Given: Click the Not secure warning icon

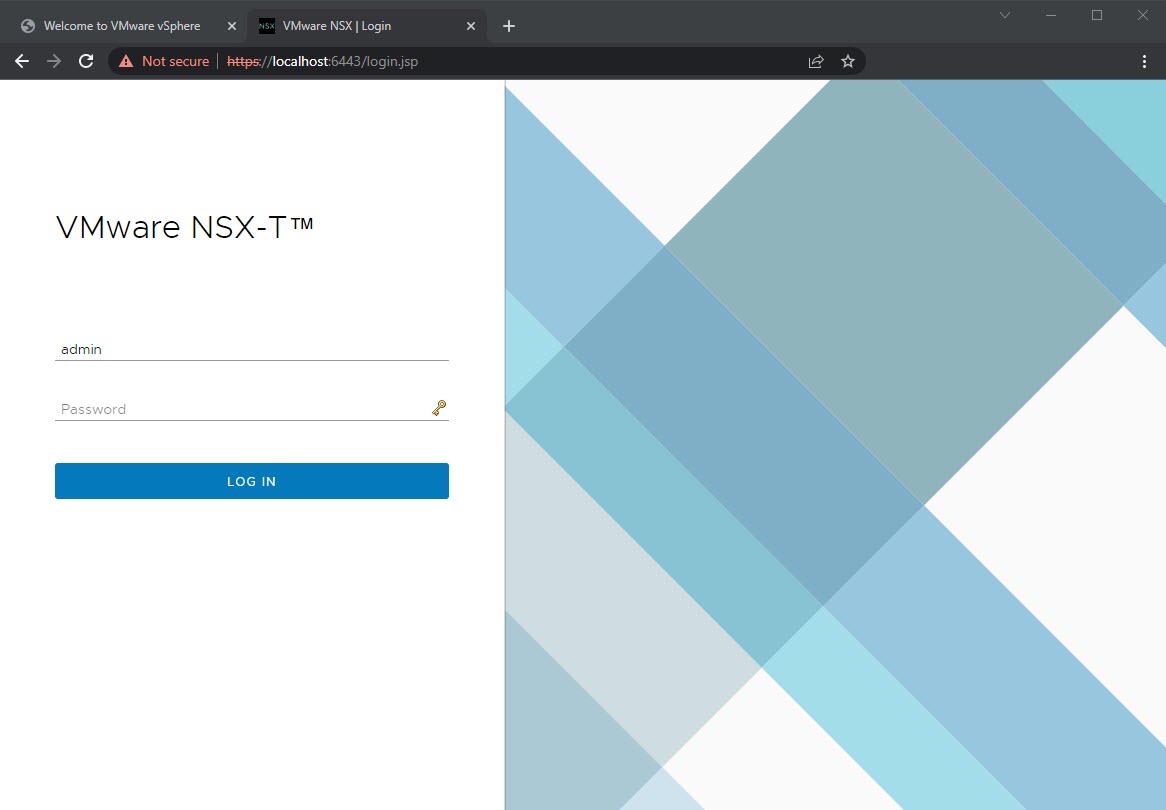Looking at the screenshot, I should click(x=124, y=61).
